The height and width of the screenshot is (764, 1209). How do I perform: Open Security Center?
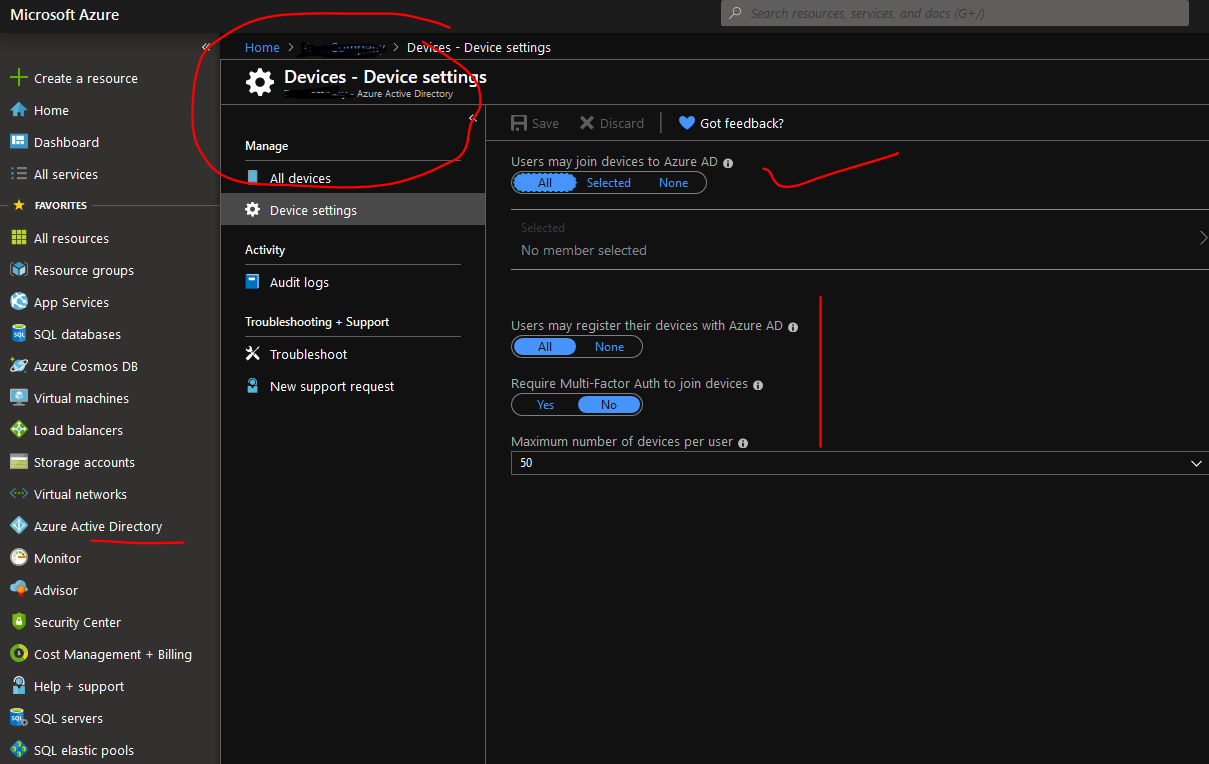77,621
